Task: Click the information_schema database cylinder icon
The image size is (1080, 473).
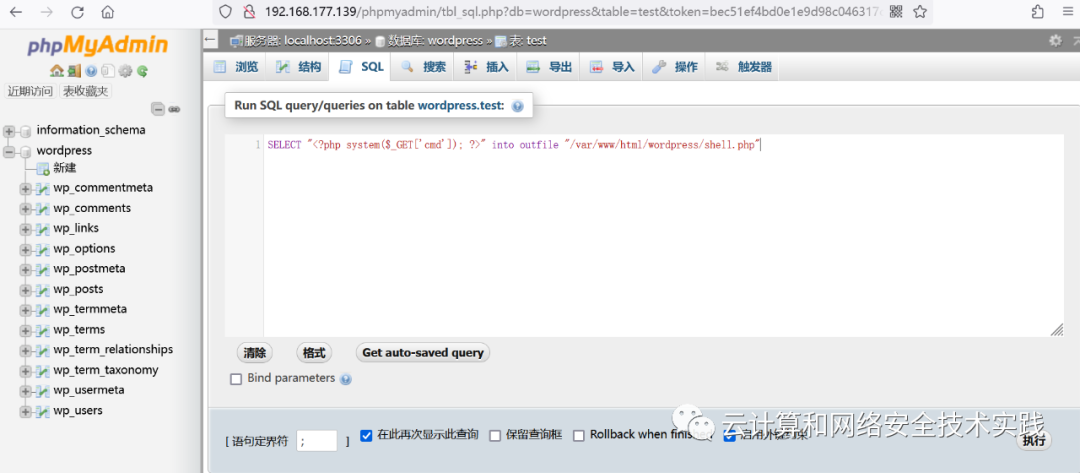Action: tap(26, 131)
